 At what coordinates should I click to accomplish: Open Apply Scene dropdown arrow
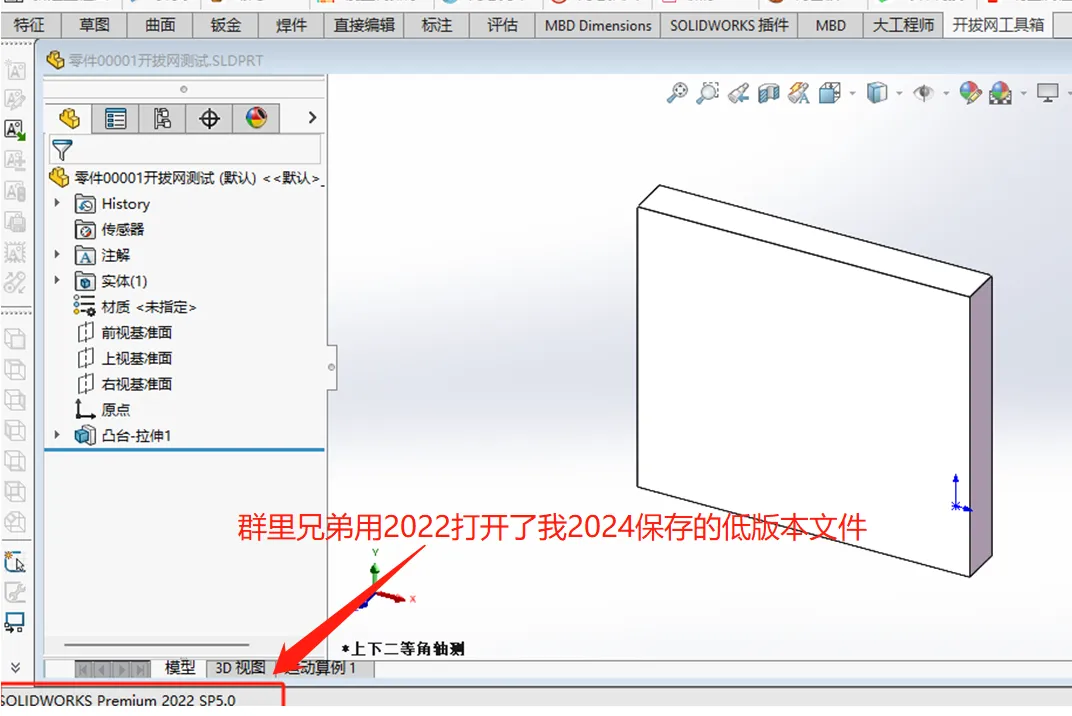[1023, 93]
